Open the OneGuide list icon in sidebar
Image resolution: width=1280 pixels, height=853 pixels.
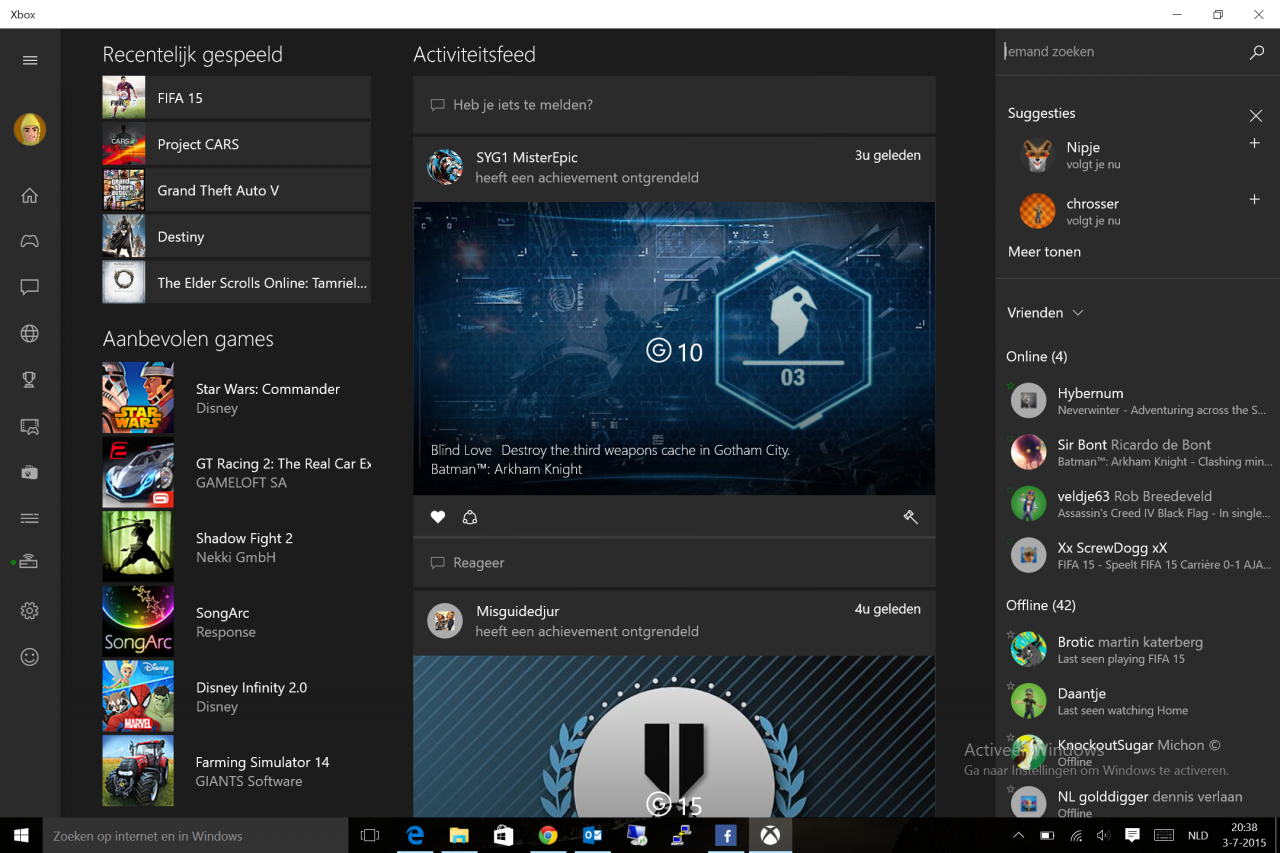pos(30,518)
